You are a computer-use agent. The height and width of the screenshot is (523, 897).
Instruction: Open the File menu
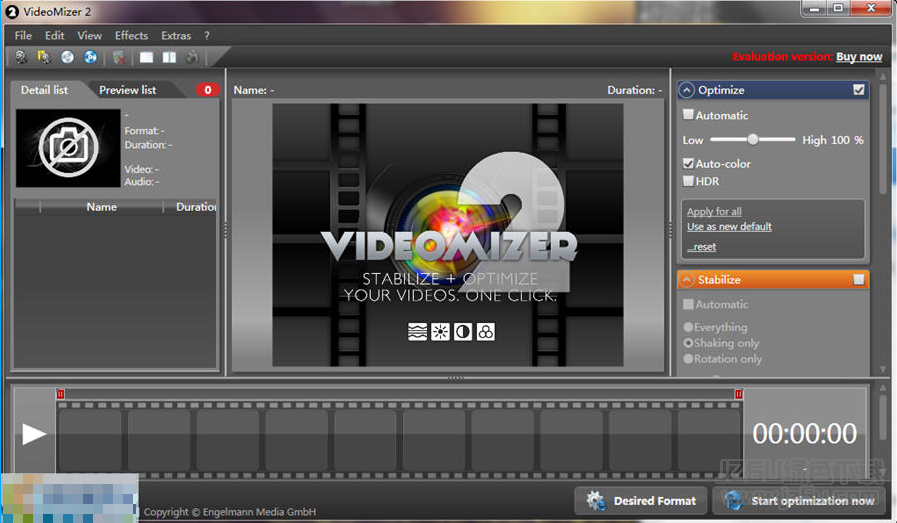click(23, 35)
